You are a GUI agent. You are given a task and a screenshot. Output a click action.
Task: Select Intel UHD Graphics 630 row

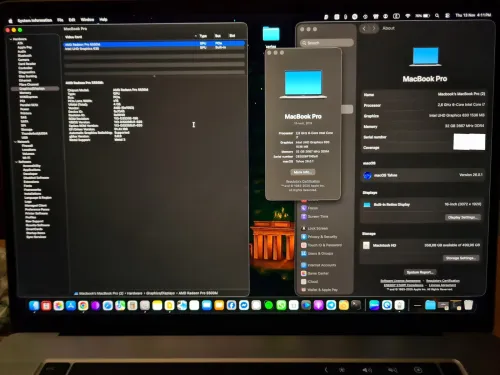pyautogui.click(x=155, y=48)
